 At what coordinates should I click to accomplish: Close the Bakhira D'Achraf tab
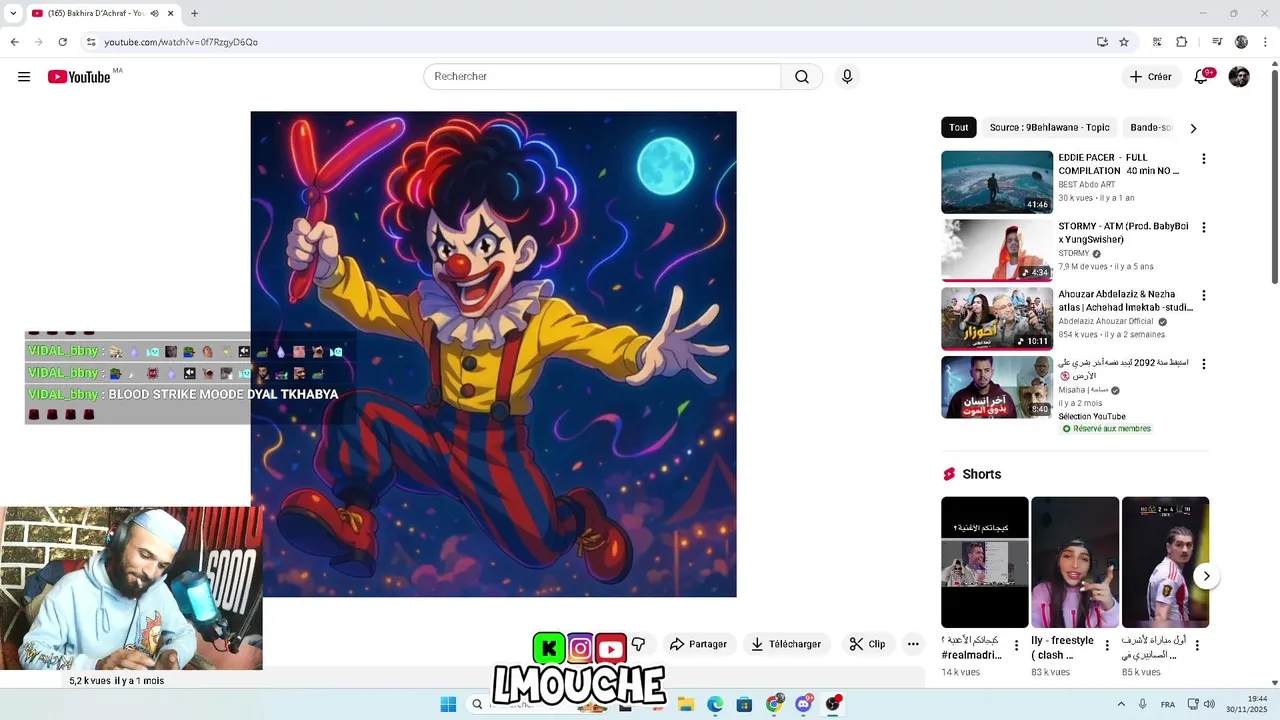coord(171,13)
